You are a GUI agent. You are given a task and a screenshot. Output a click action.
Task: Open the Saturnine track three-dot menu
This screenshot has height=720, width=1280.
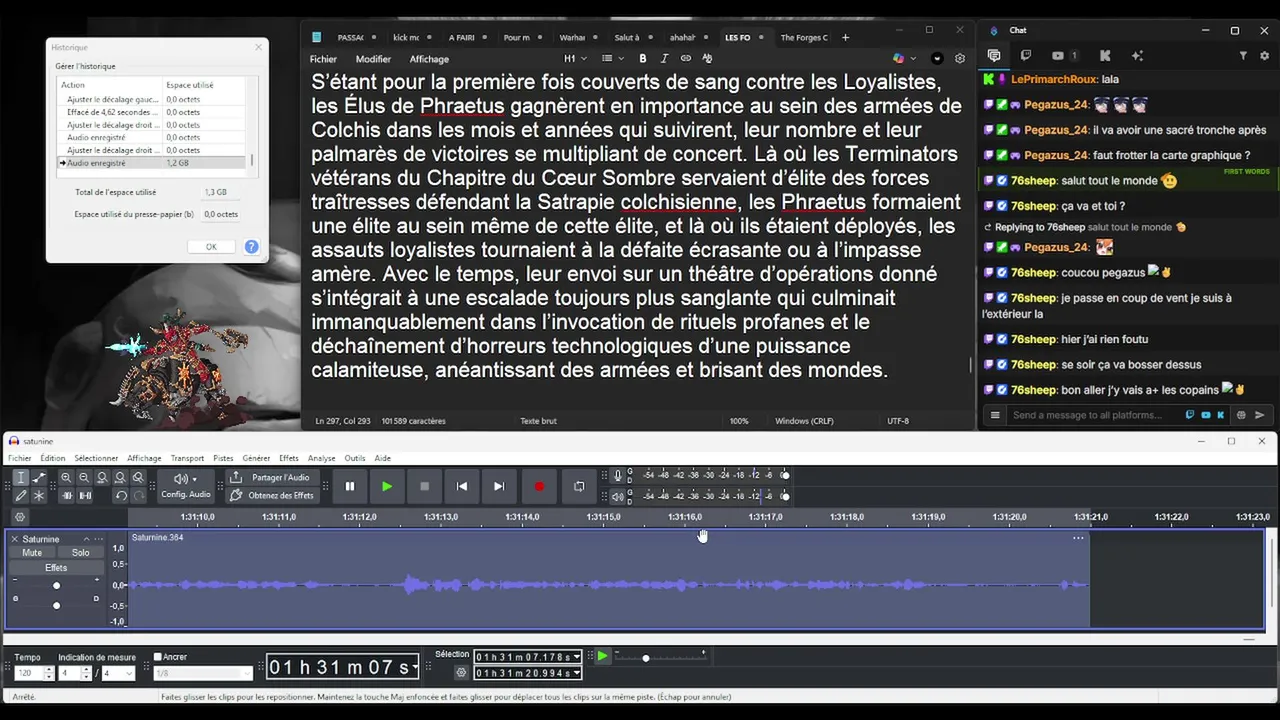98,539
